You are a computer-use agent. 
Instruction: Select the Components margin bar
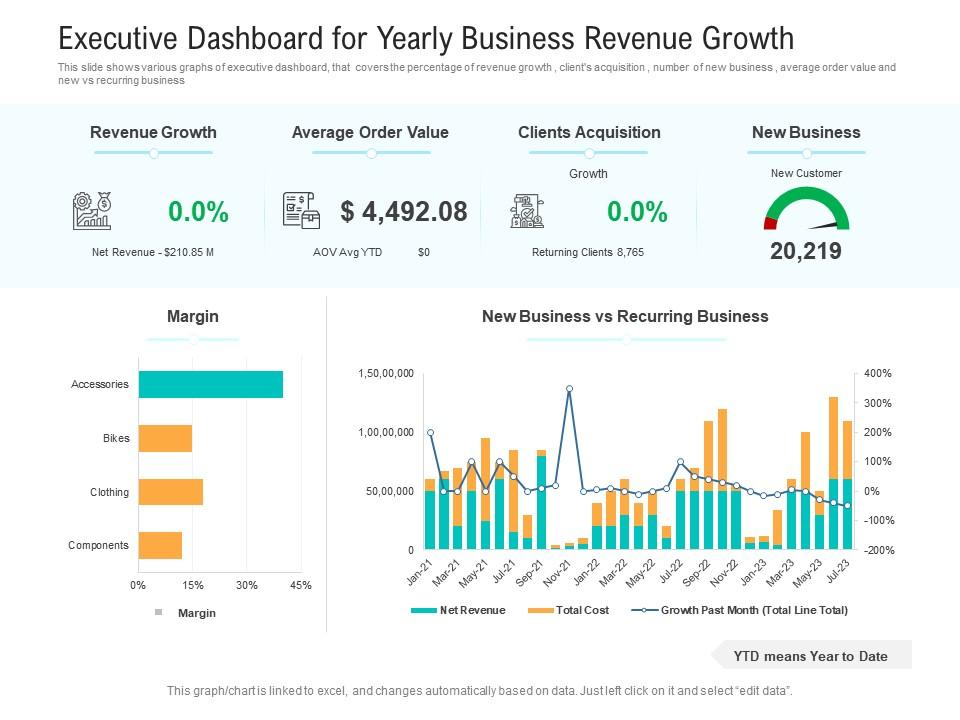click(x=160, y=545)
